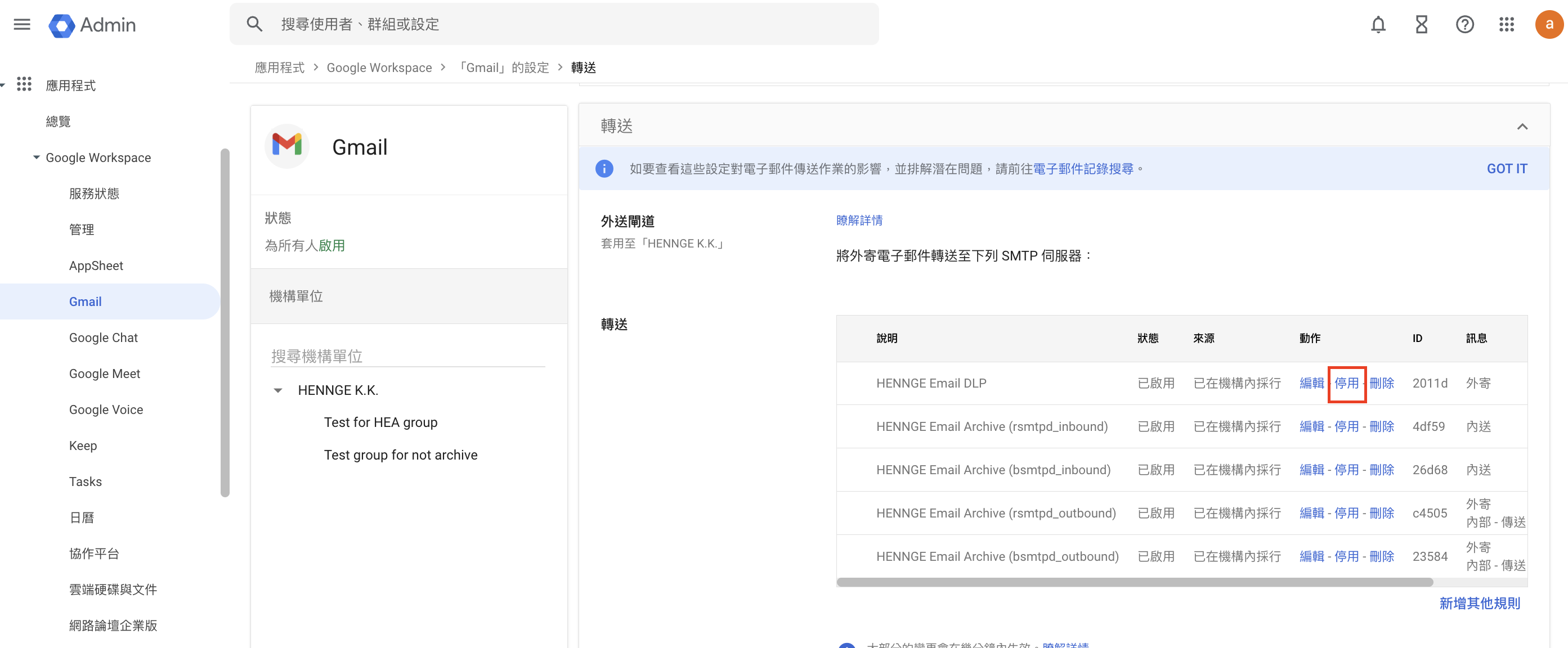This screenshot has height=648, width=1568.
Task: Click the 說明 column header
Action: click(x=886, y=338)
